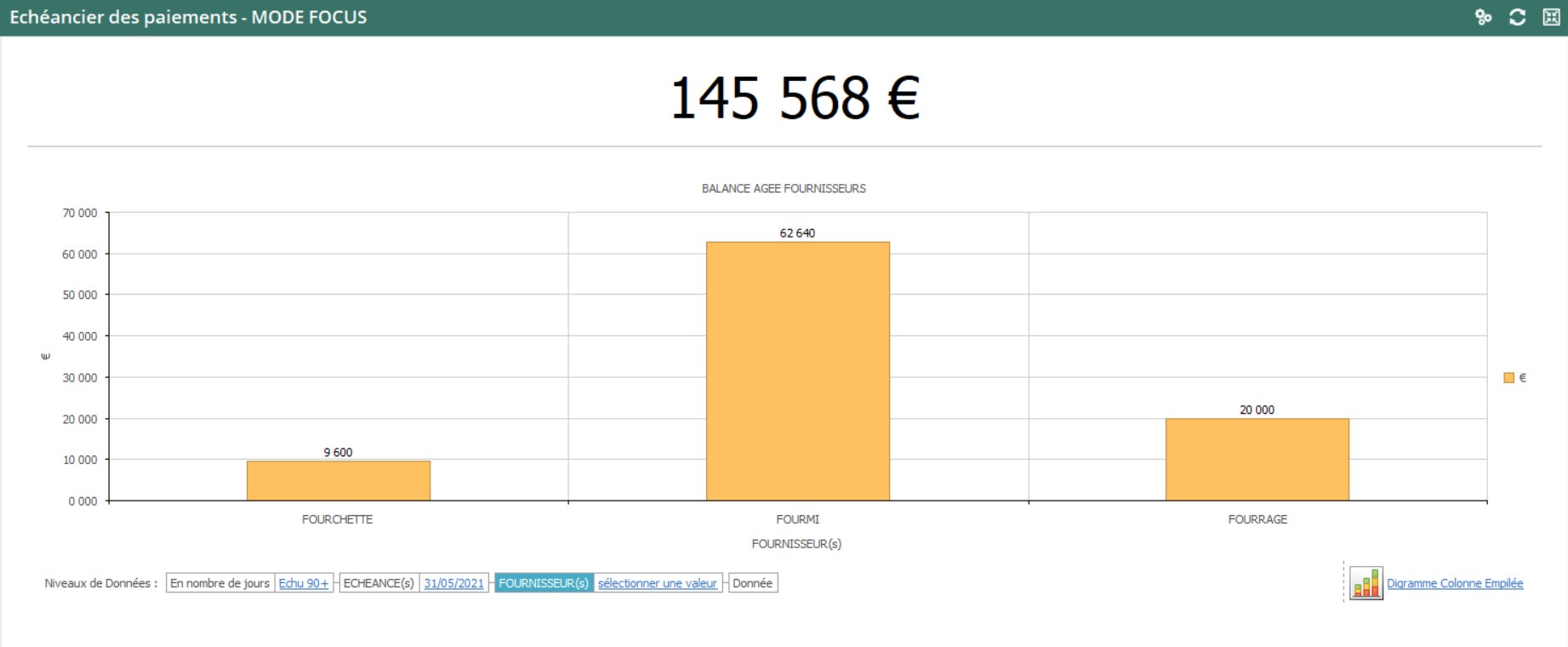Refresh the payment schedule widget
This screenshot has width=1568, height=647.
pos(1517,17)
